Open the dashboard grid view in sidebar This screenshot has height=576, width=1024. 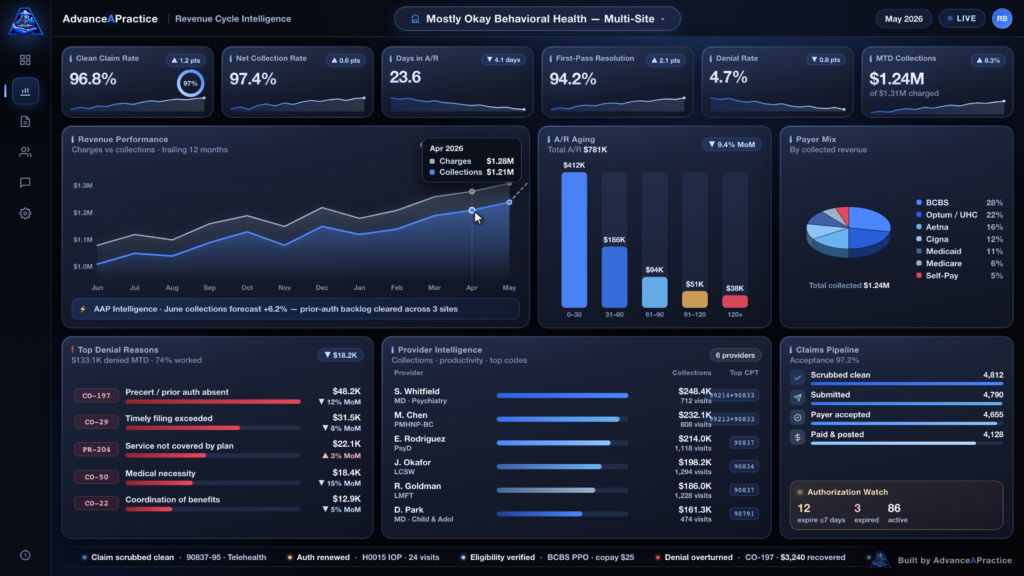[x=25, y=60]
